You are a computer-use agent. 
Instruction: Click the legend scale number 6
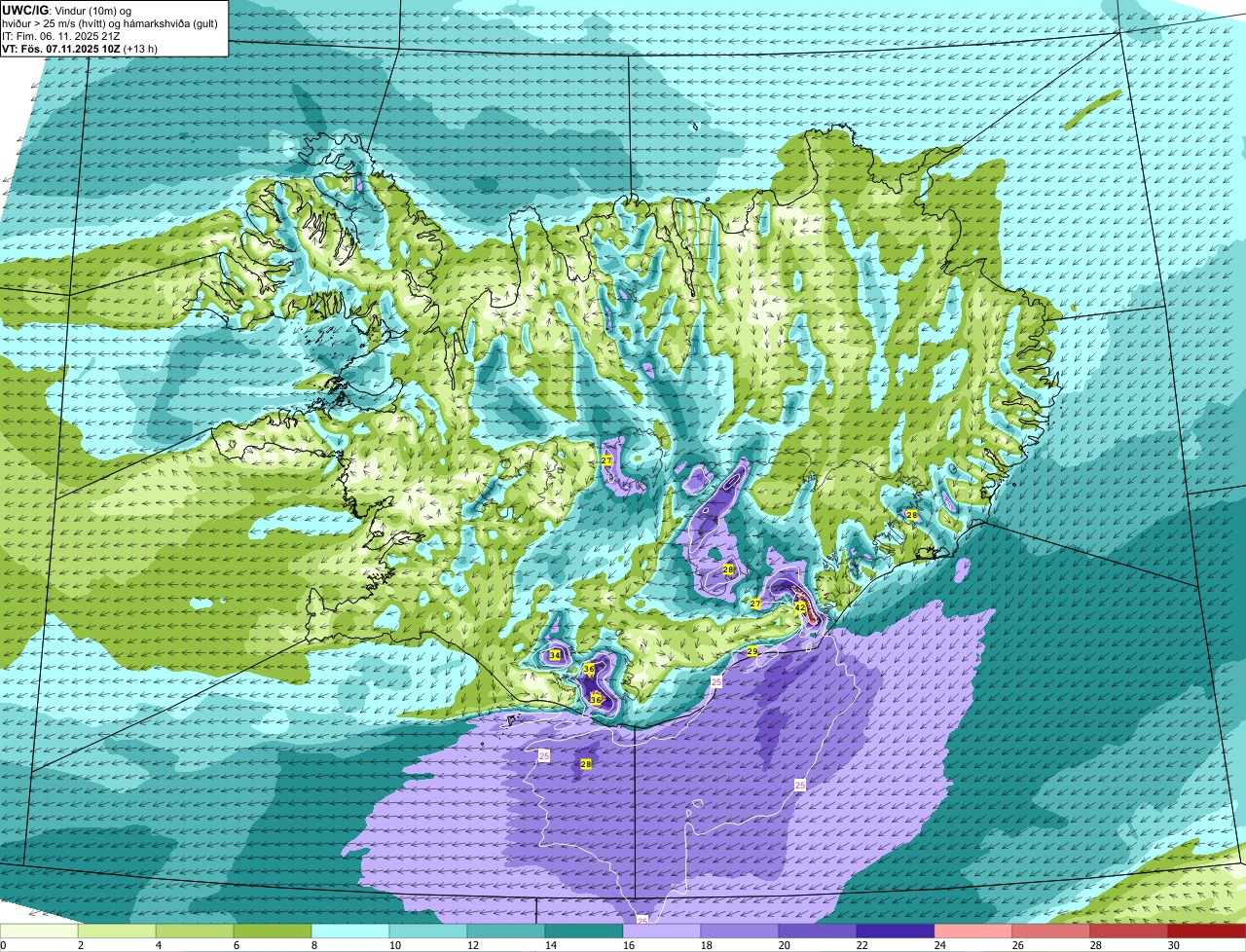pos(237,945)
